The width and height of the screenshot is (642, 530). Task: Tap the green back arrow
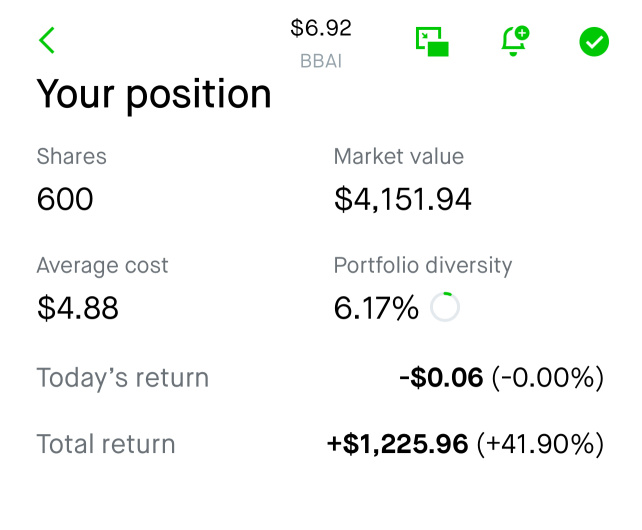[47, 40]
